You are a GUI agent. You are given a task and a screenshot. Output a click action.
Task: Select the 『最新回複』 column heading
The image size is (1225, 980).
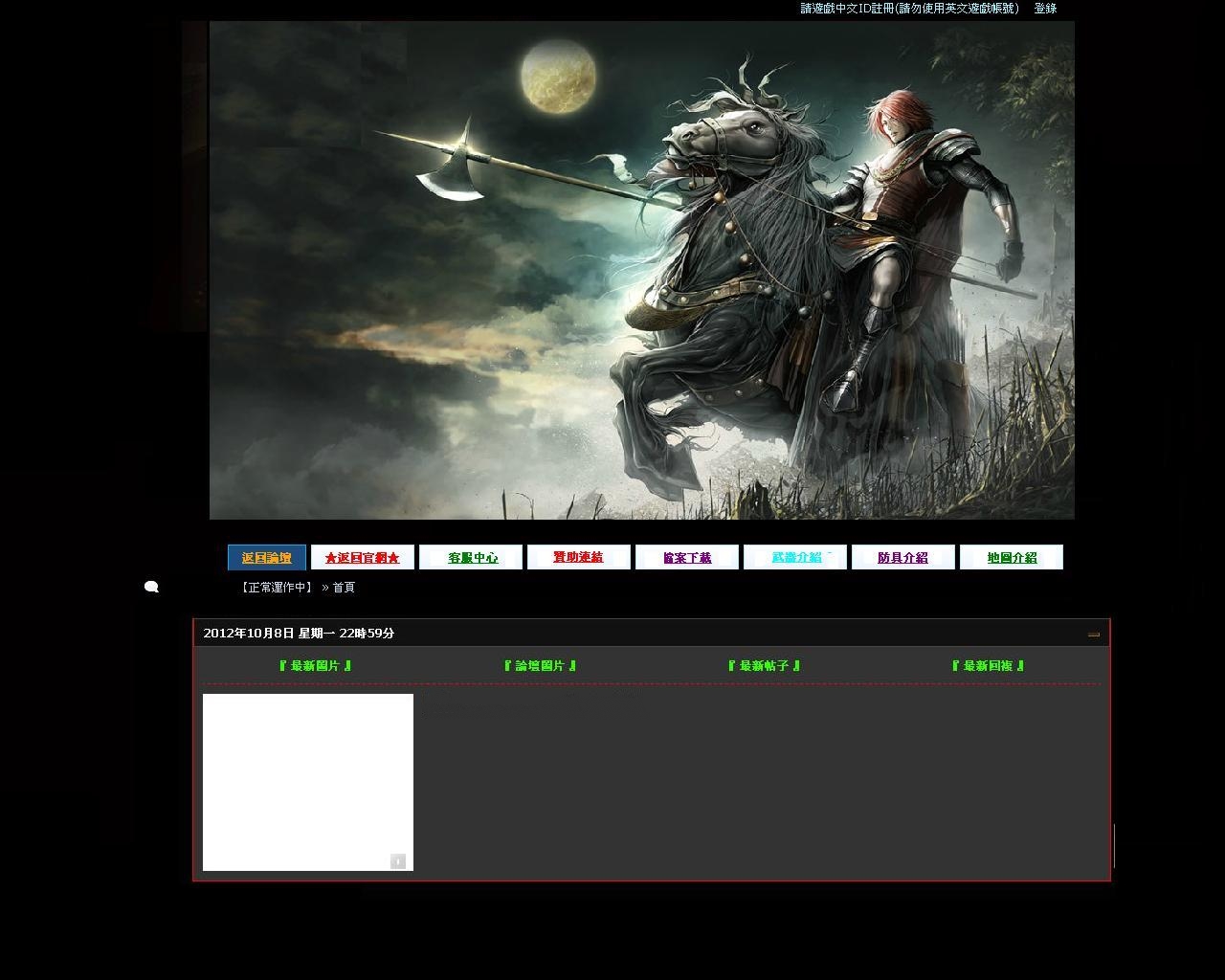(x=988, y=665)
